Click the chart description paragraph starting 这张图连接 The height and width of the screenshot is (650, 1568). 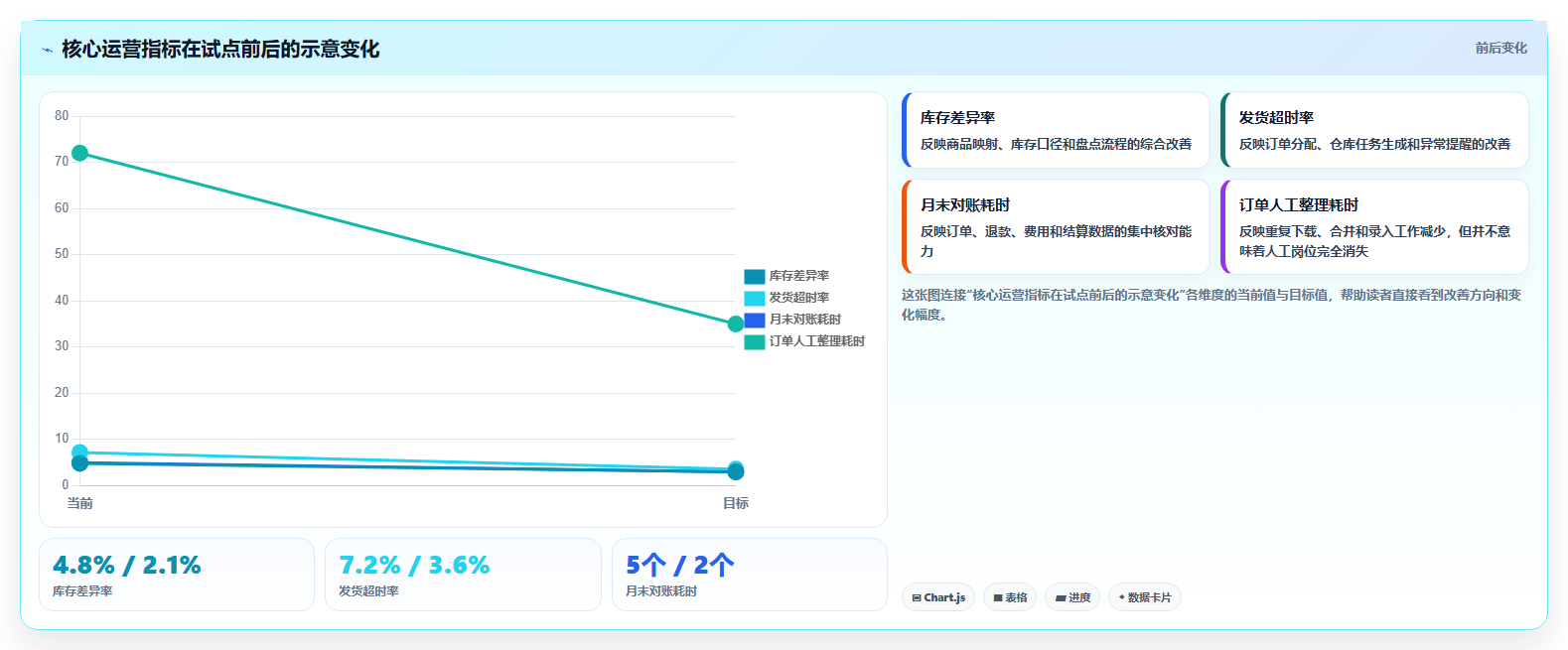[x=1212, y=305]
